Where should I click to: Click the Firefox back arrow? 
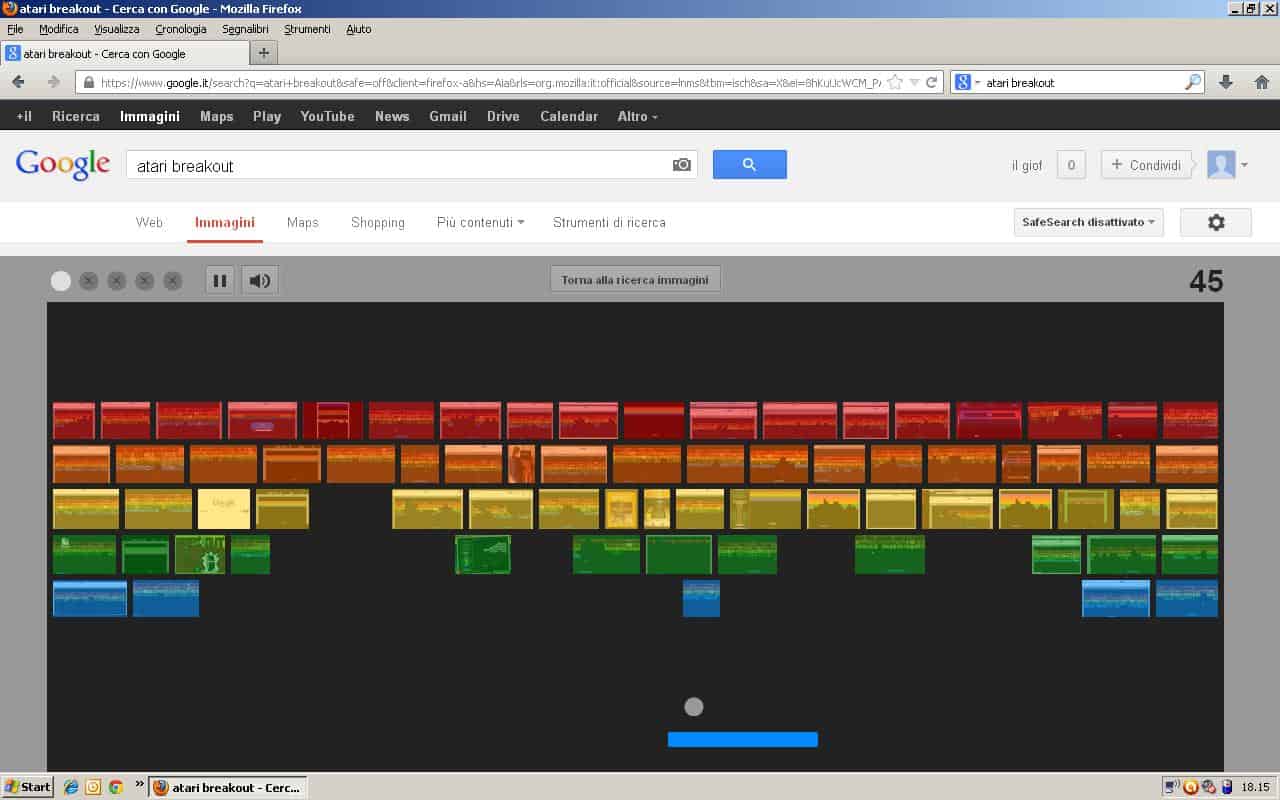point(19,82)
